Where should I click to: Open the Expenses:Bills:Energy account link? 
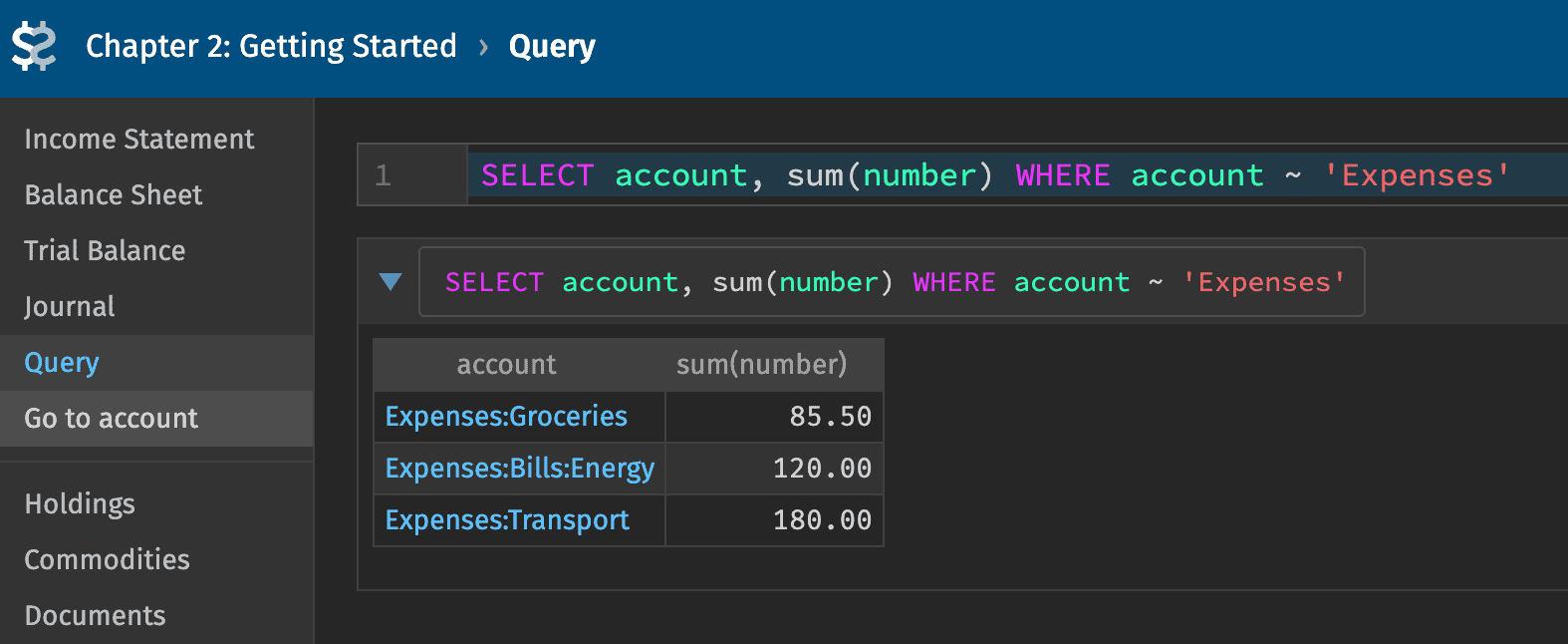520,468
